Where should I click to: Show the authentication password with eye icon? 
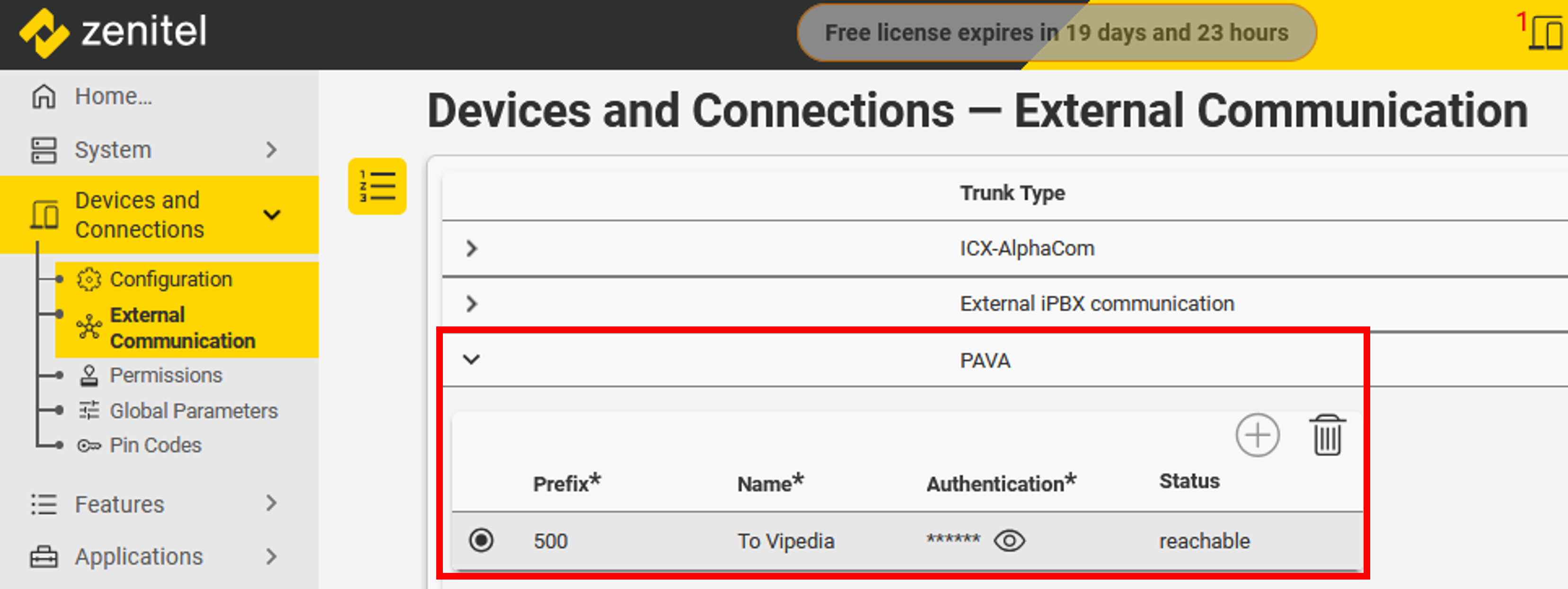pyautogui.click(x=1009, y=540)
